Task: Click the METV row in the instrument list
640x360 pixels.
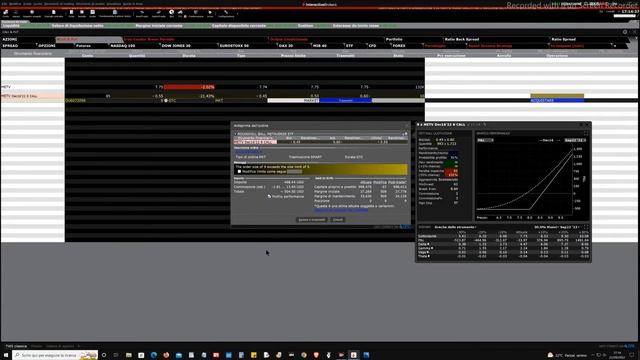Action: click(33, 87)
